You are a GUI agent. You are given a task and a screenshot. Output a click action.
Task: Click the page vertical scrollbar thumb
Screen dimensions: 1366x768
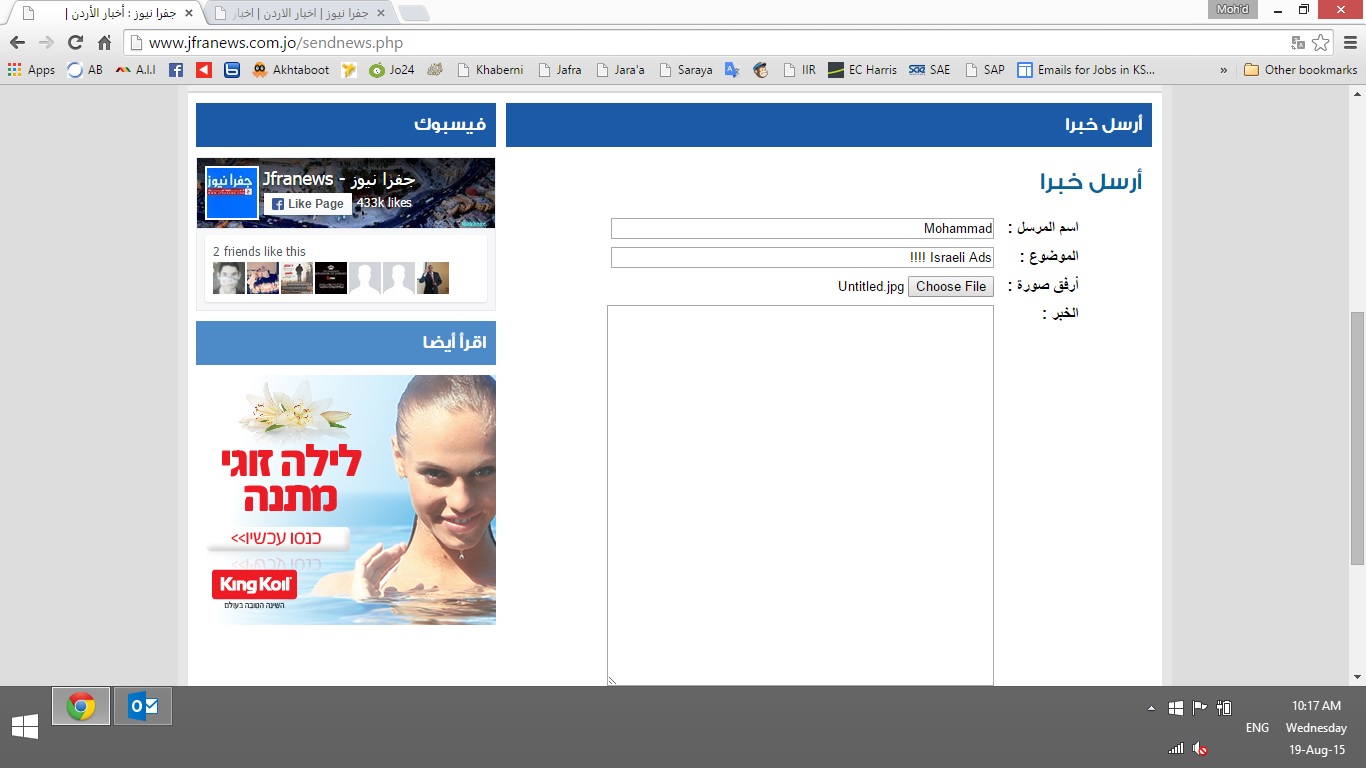(1357, 438)
